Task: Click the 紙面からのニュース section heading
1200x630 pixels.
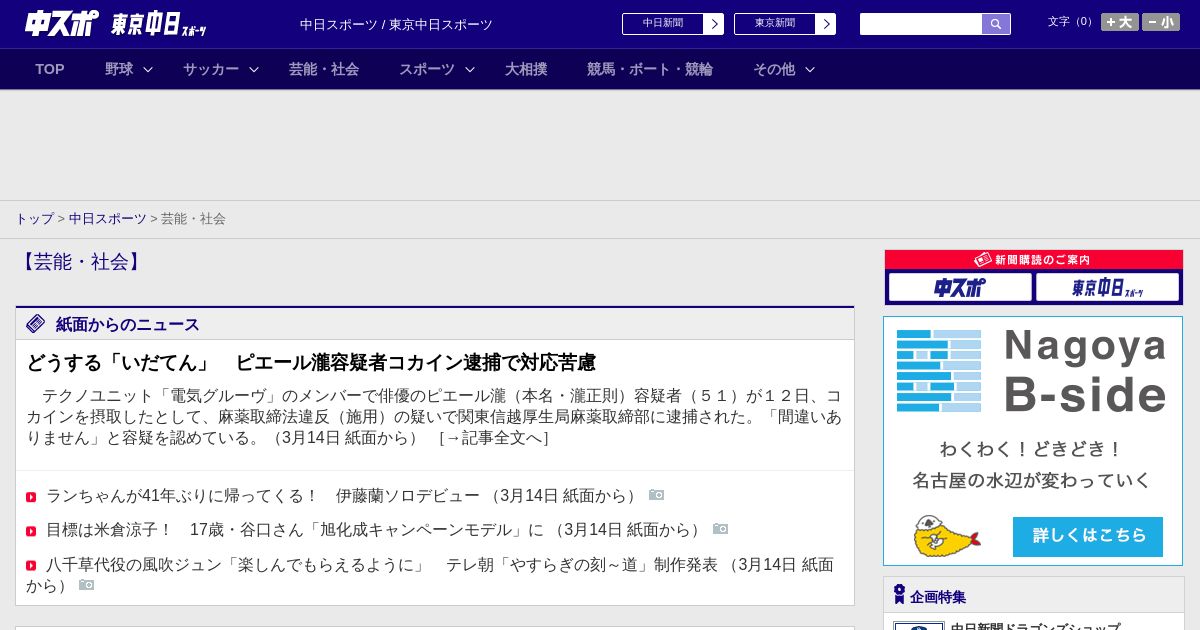Action: point(127,324)
